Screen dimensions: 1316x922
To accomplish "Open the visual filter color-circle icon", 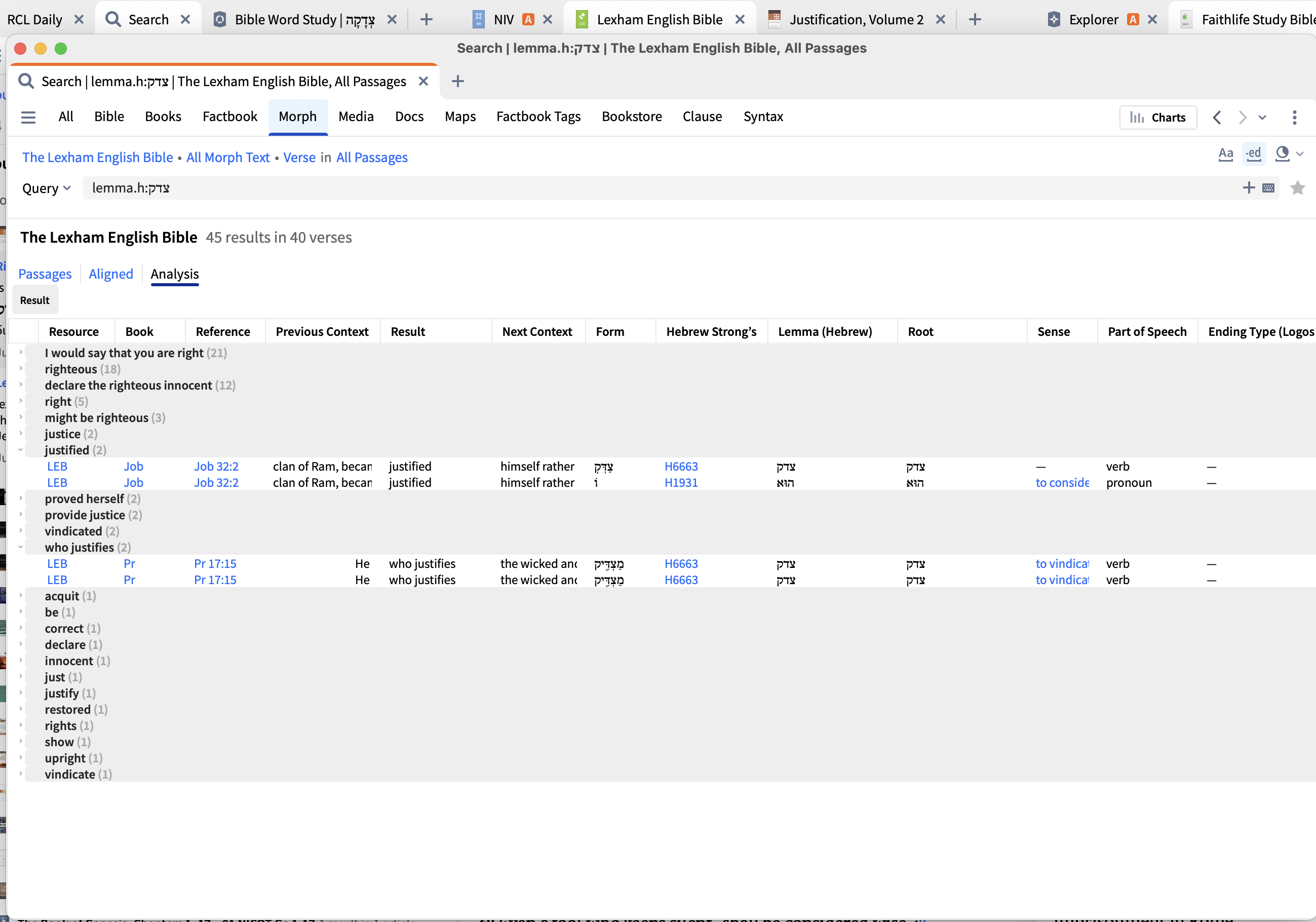I will tap(1282, 153).
